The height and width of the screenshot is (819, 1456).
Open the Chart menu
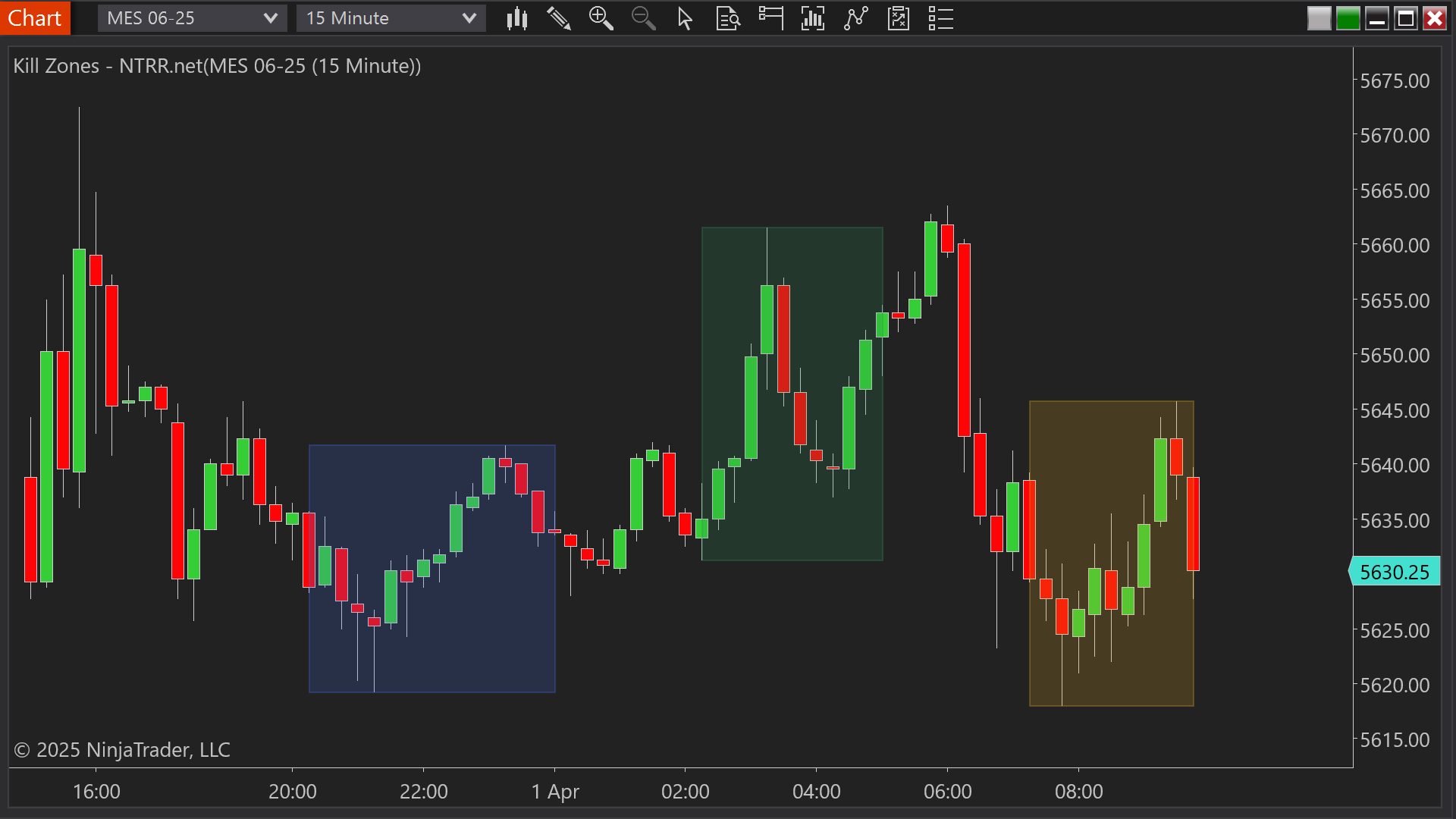[x=35, y=17]
